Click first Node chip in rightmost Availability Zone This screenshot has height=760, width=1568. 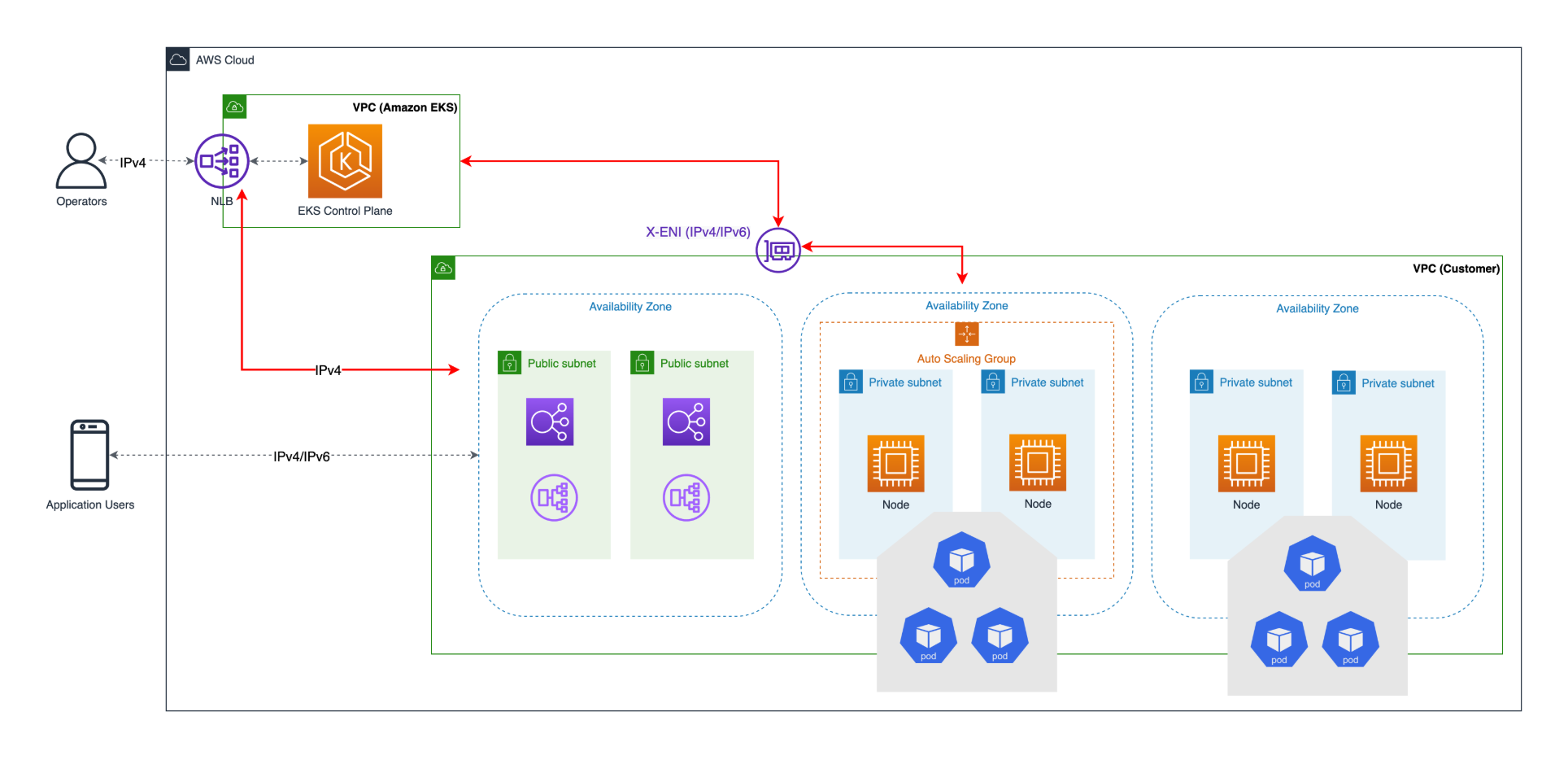(x=1246, y=464)
